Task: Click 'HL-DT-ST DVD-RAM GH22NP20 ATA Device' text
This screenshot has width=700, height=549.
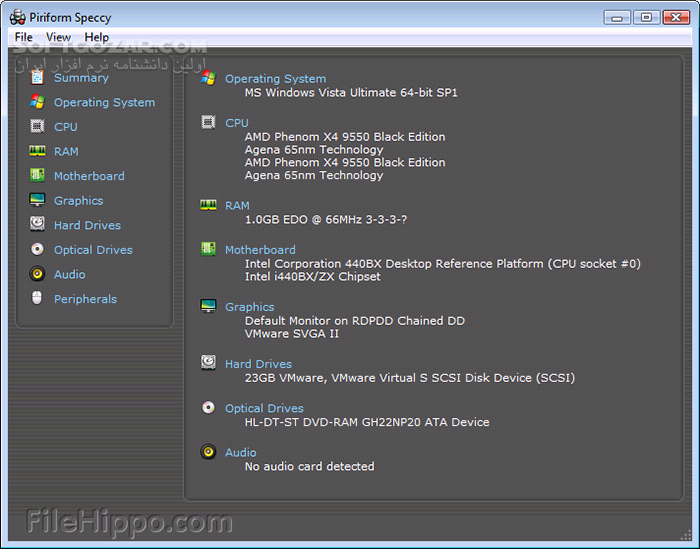Action: tap(367, 422)
